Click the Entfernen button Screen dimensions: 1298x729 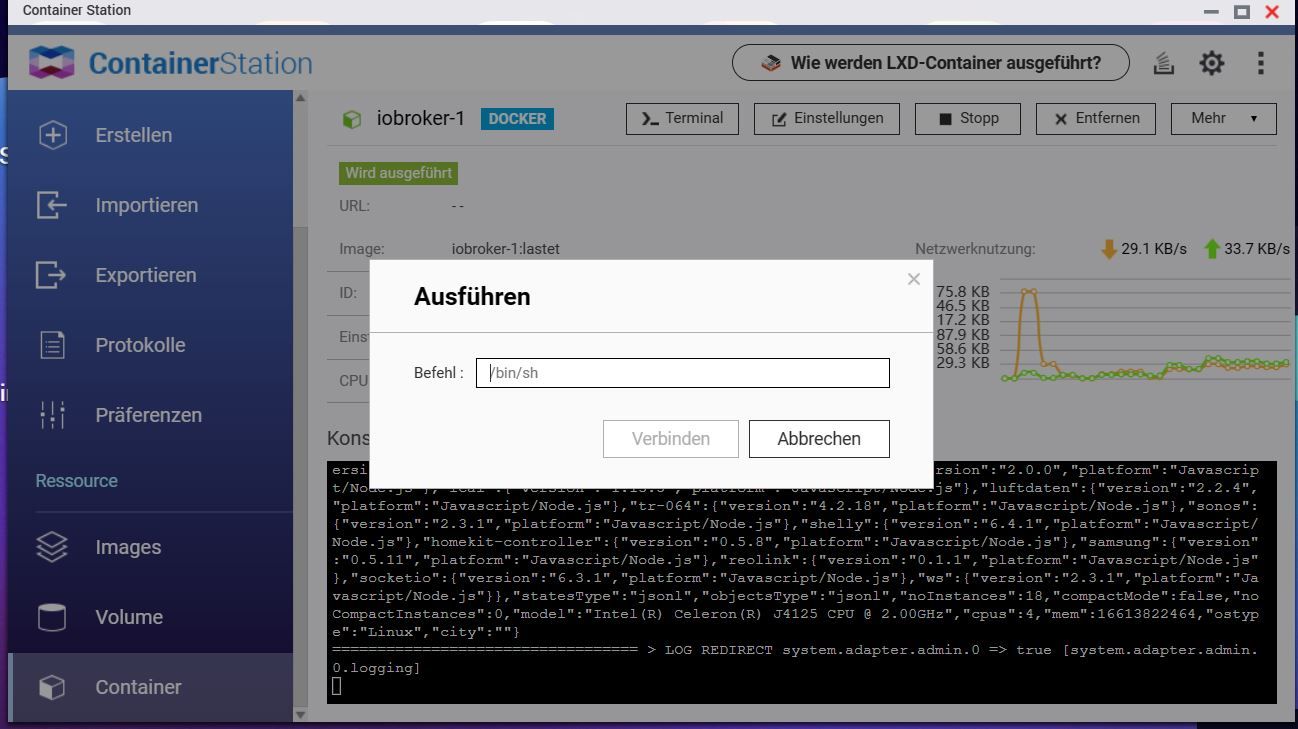click(1096, 119)
